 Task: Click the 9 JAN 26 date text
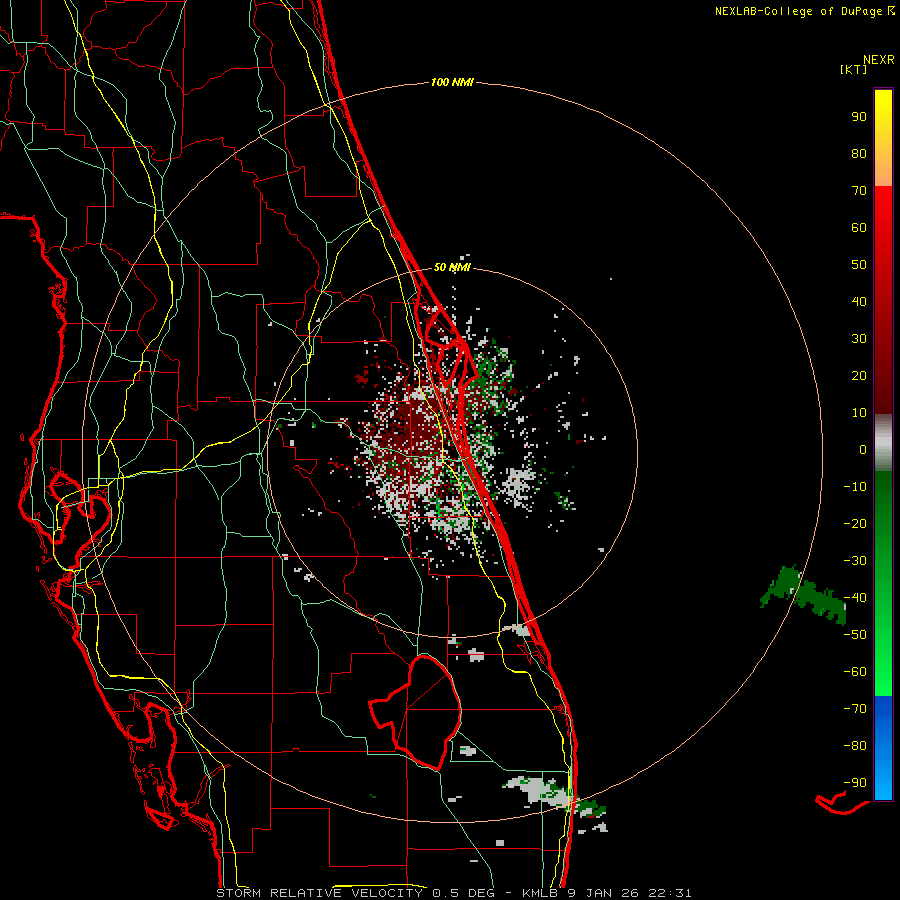click(604, 893)
